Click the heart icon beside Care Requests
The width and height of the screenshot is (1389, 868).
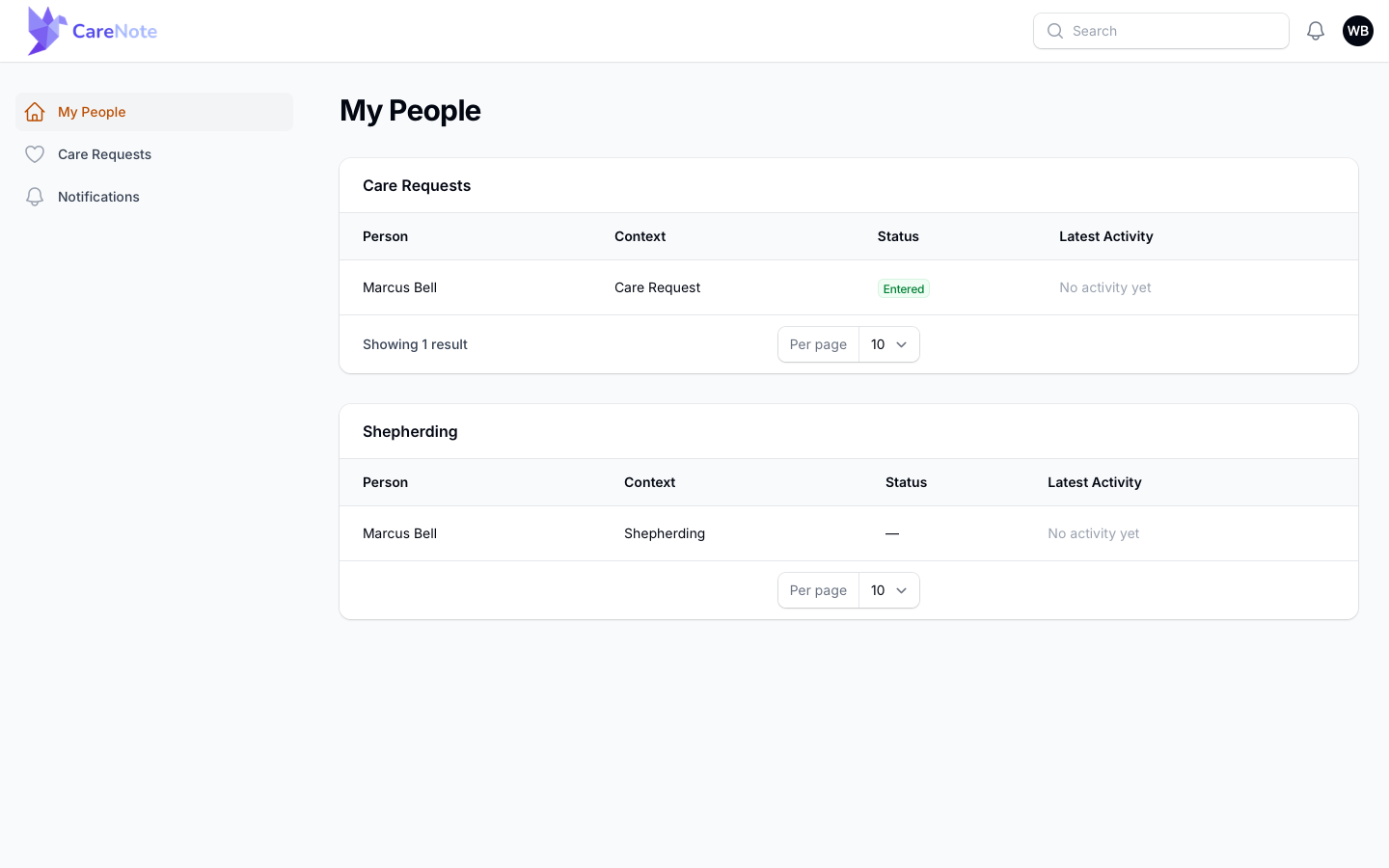(35, 154)
